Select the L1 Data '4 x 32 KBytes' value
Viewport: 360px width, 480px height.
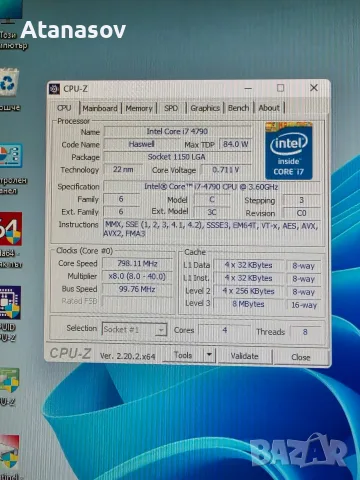(x=248, y=265)
